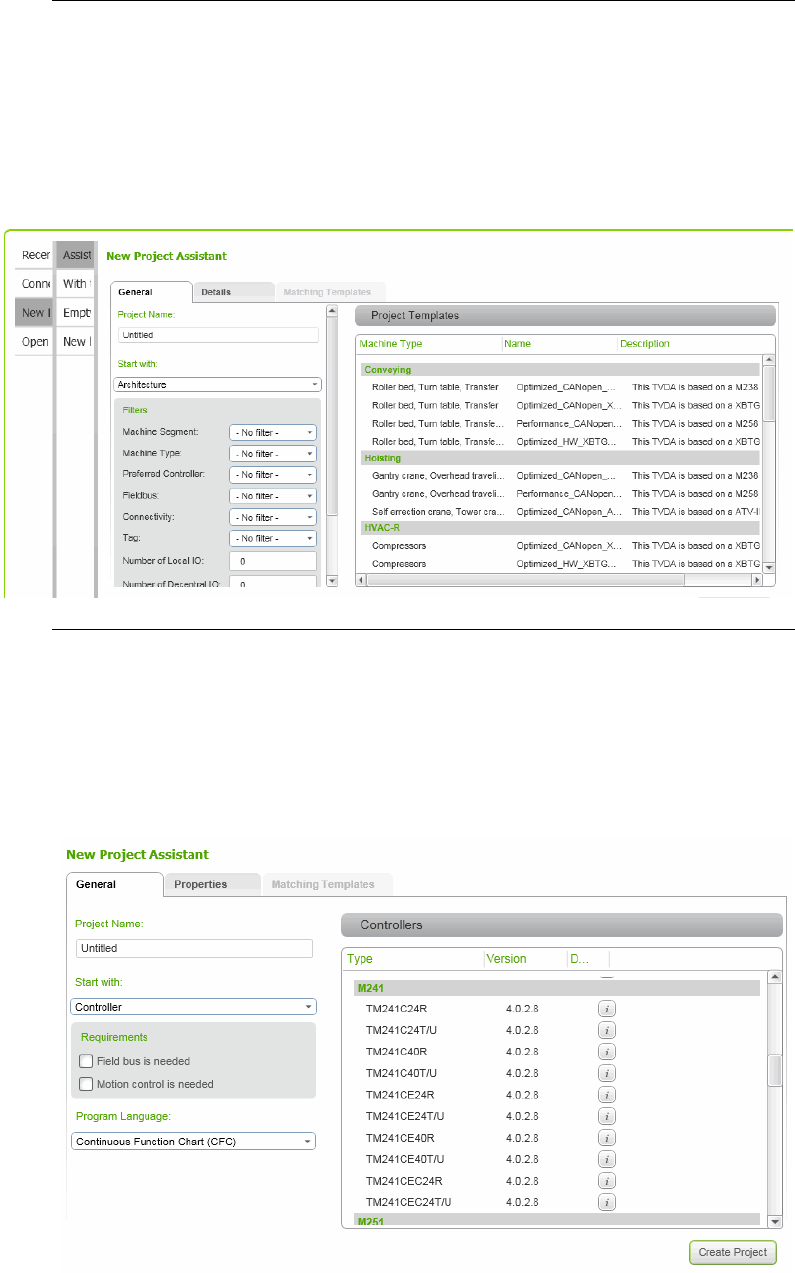Select Self erection crane template row
This screenshot has height=1273, width=795.
coord(560,511)
